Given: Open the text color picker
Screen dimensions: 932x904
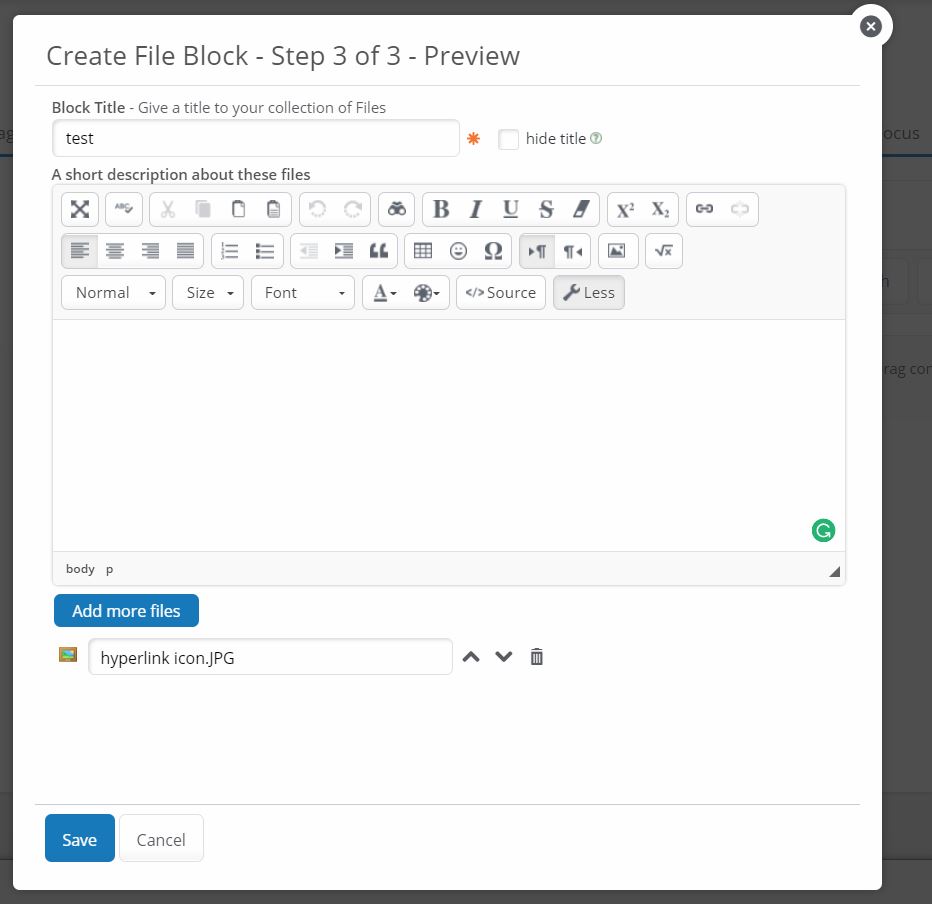Looking at the screenshot, I should (x=385, y=293).
